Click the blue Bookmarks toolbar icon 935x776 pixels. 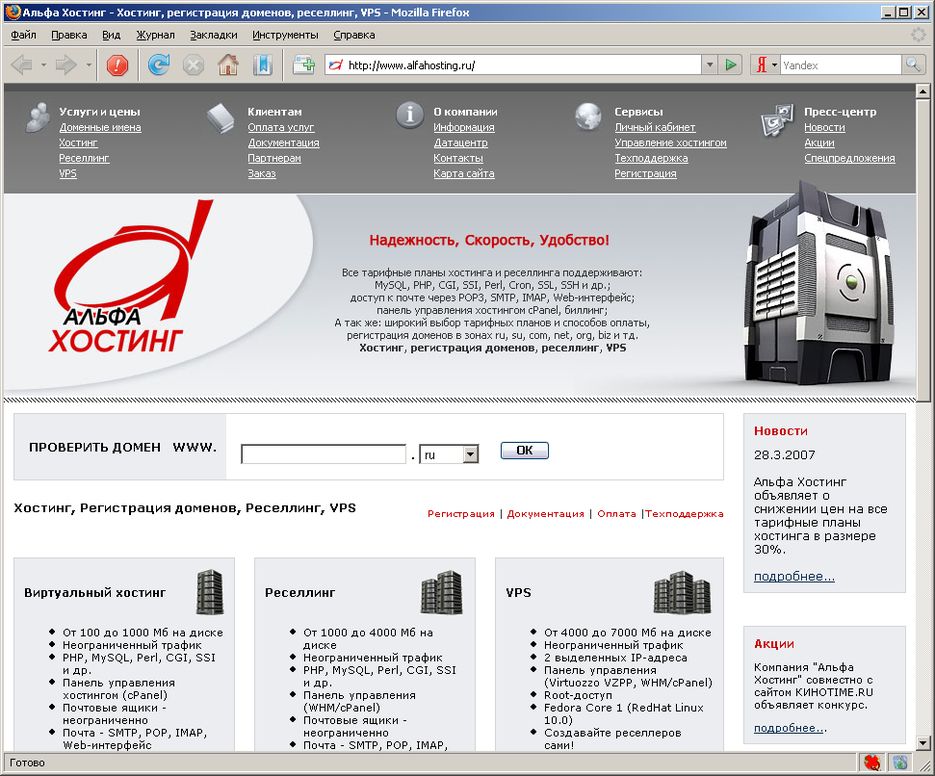point(262,64)
